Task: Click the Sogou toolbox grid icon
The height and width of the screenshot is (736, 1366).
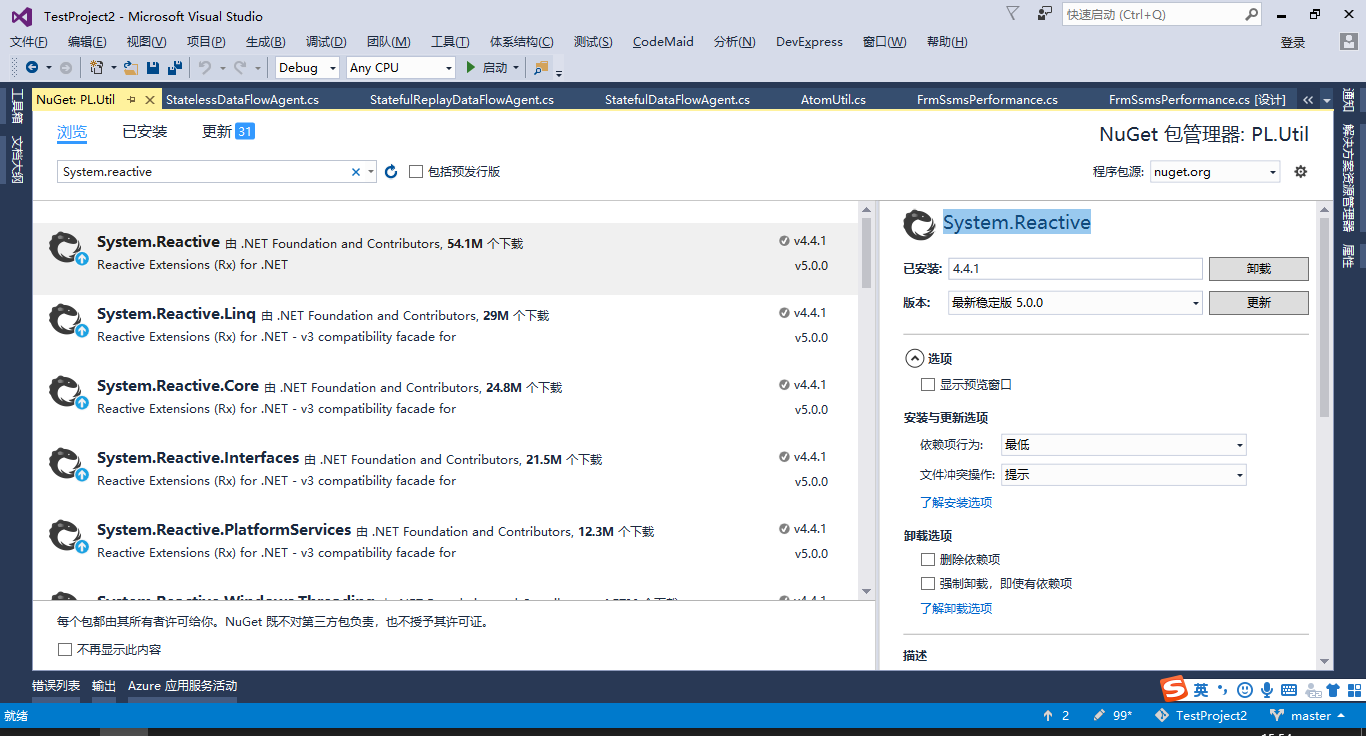Action: click(1353, 690)
